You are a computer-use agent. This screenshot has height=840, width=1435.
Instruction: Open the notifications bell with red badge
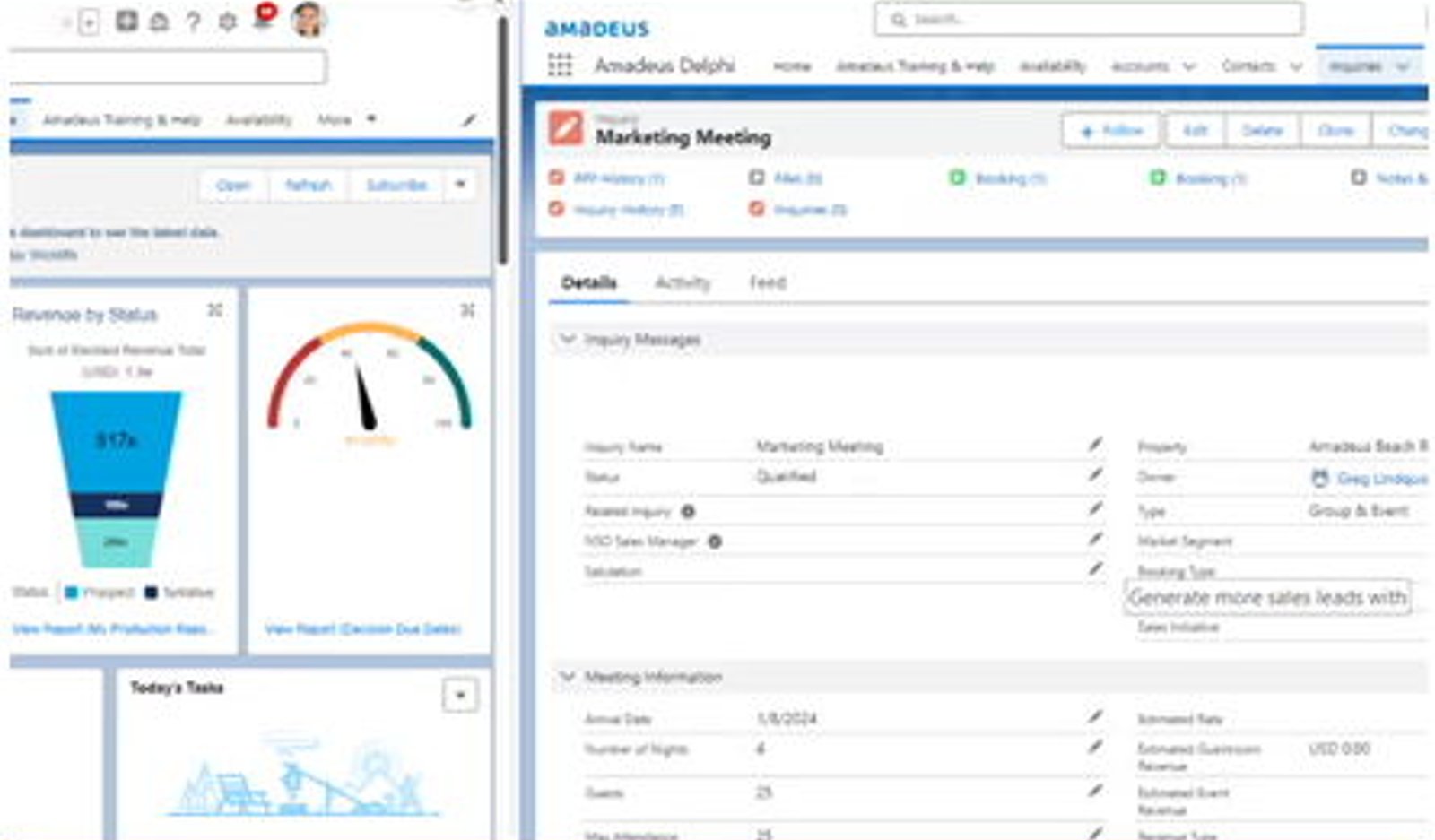point(265,16)
